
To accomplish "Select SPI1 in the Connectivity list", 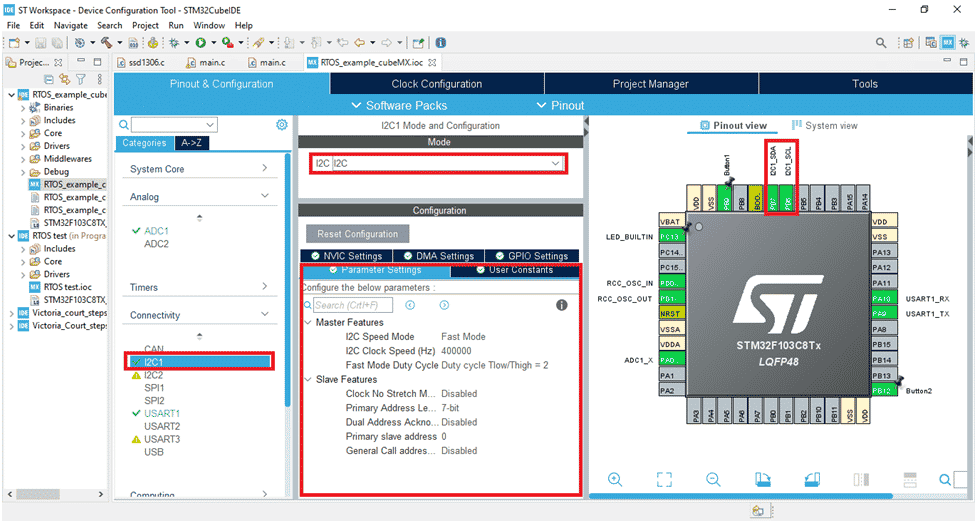I will pos(155,388).
